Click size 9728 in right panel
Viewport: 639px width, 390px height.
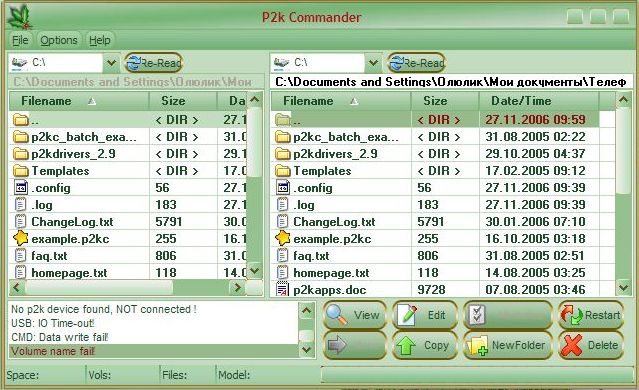pos(431,290)
